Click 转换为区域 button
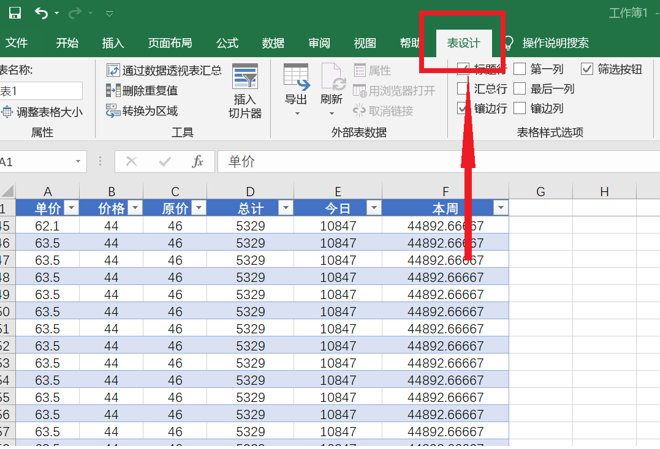660x449 pixels. click(142, 111)
